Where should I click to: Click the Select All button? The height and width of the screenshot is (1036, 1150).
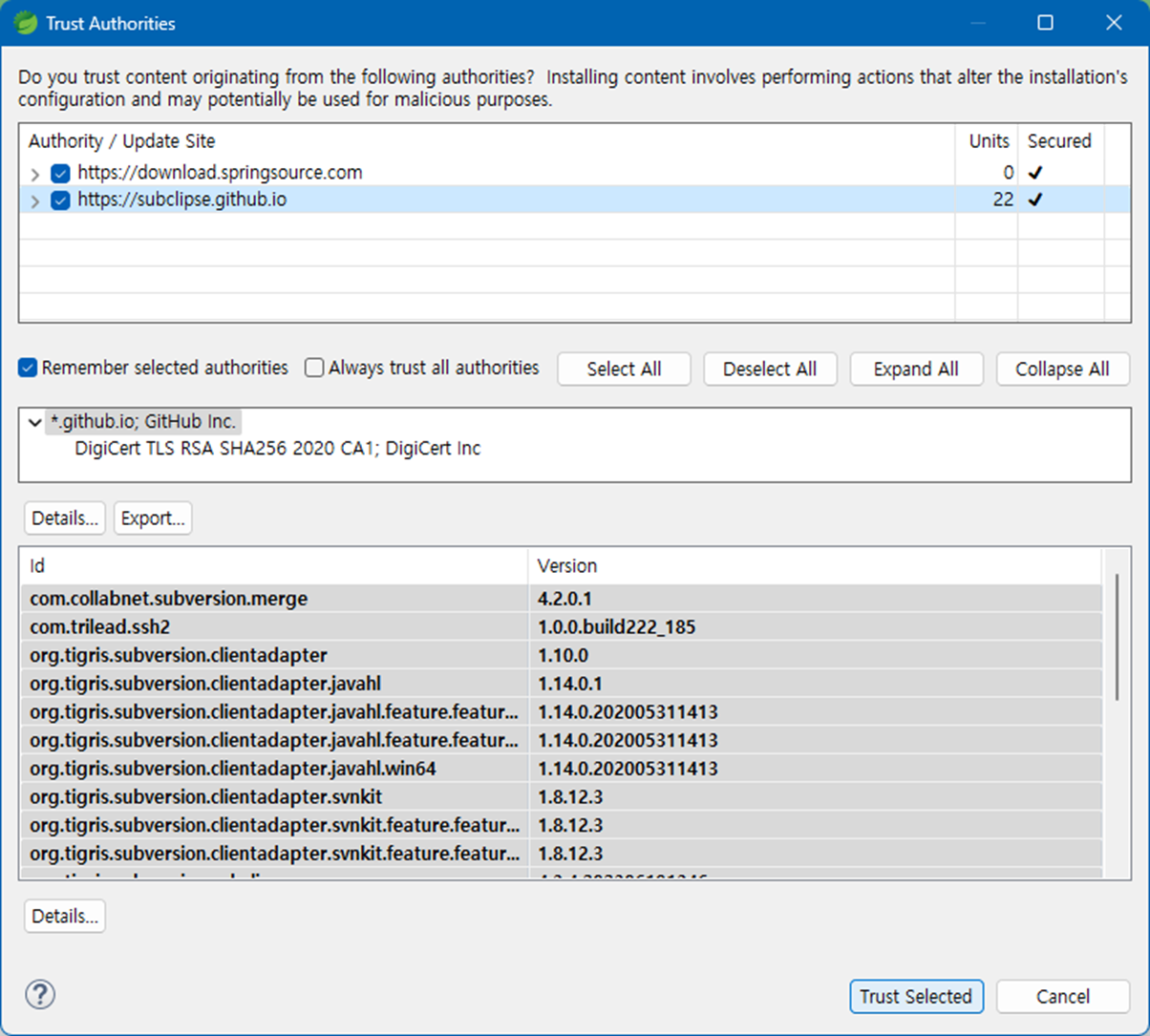click(x=624, y=369)
